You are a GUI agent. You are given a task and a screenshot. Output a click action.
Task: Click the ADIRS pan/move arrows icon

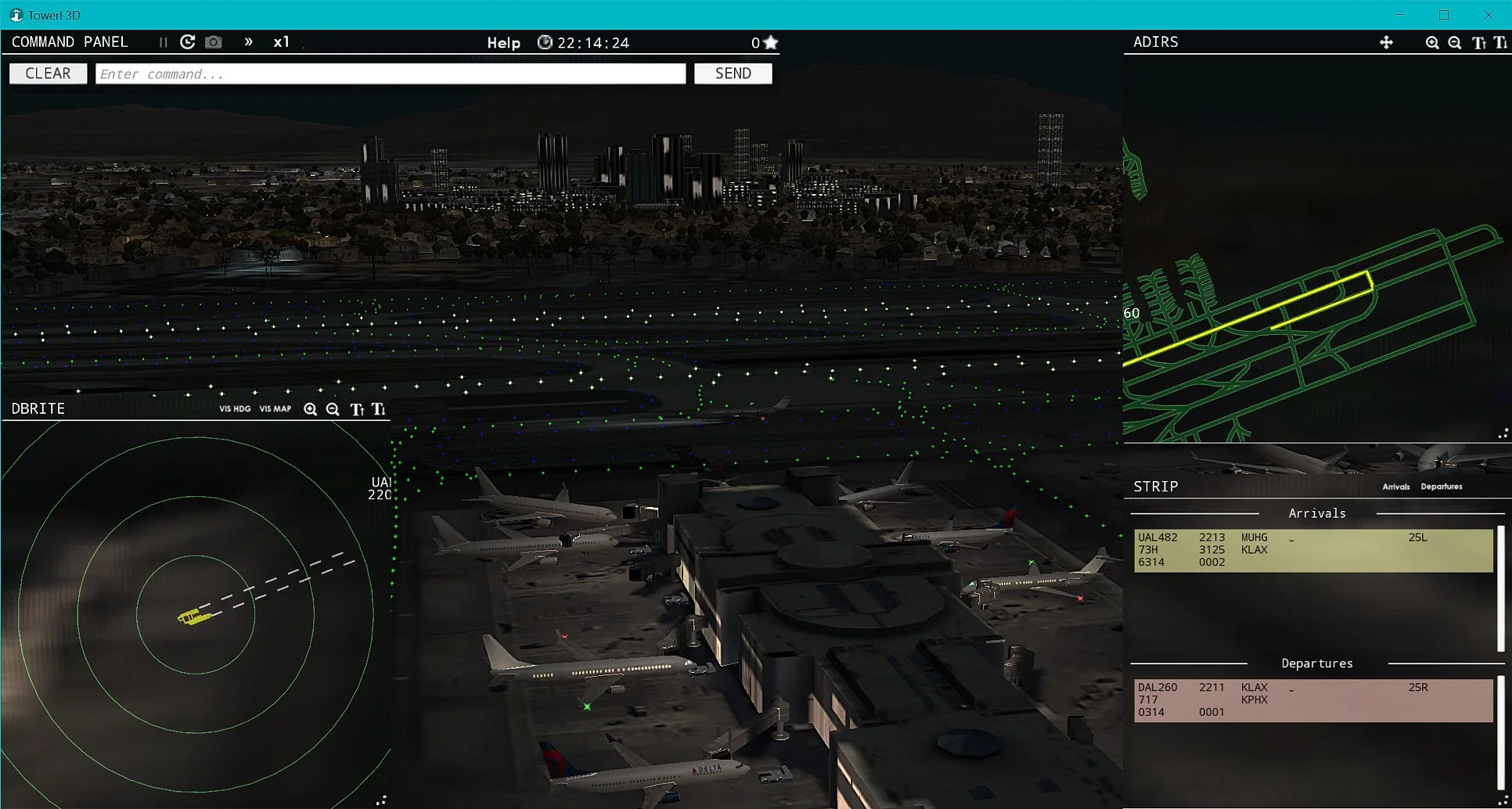point(1386,42)
